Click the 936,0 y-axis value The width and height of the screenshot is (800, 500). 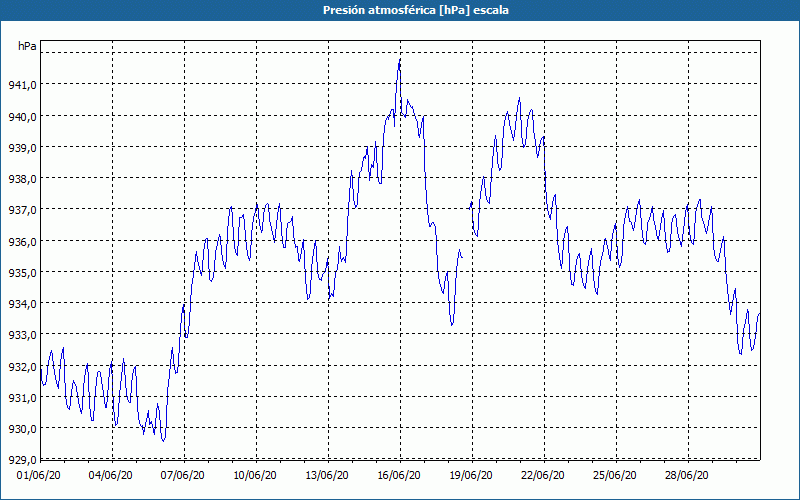[22, 242]
